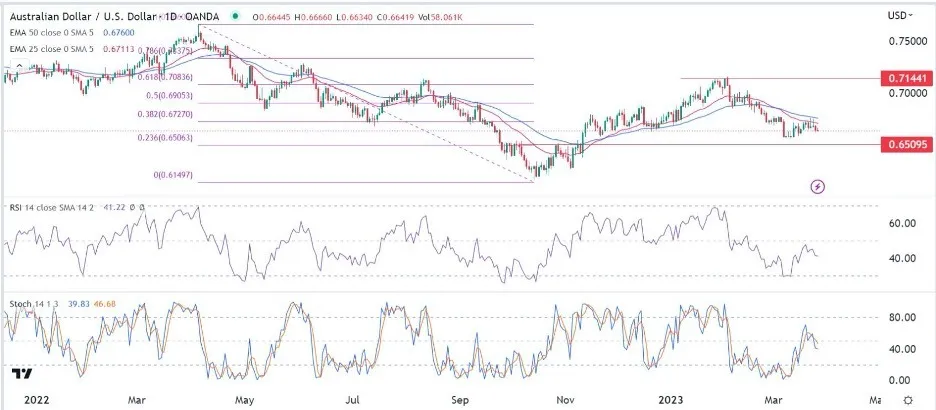
Task: Click the green market status dot
Action: tap(238, 16)
